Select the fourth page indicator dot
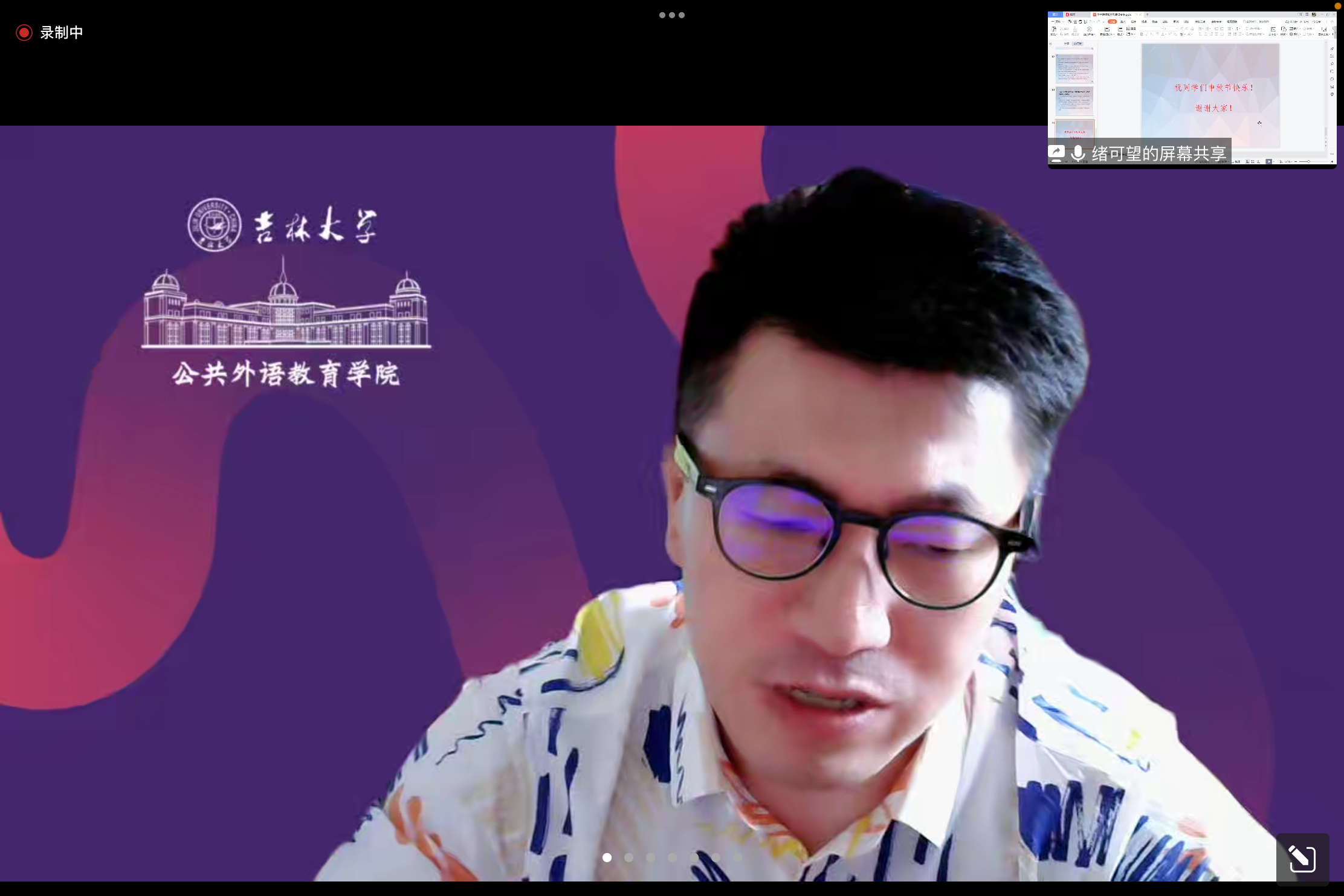Screen dimensions: 1344x896 point(672,857)
